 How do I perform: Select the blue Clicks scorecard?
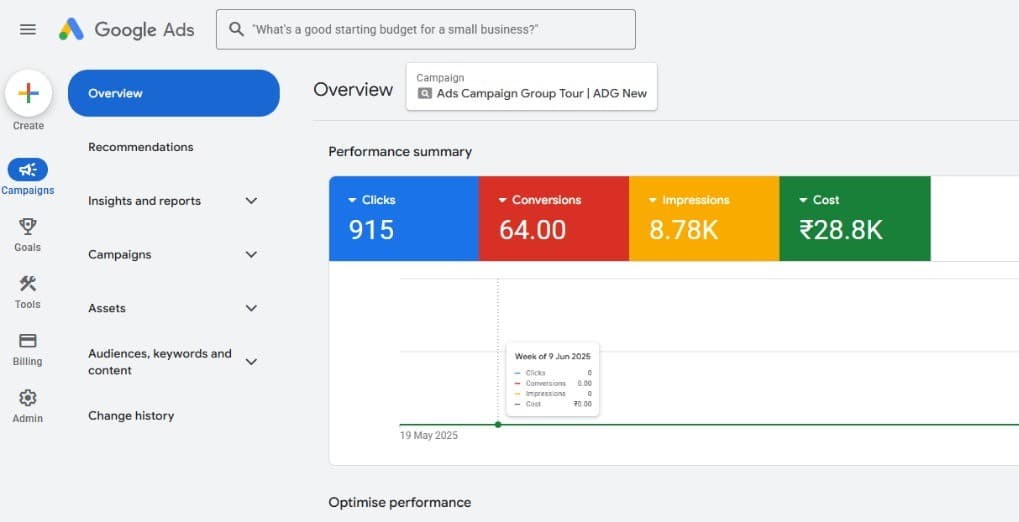tap(404, 218)
